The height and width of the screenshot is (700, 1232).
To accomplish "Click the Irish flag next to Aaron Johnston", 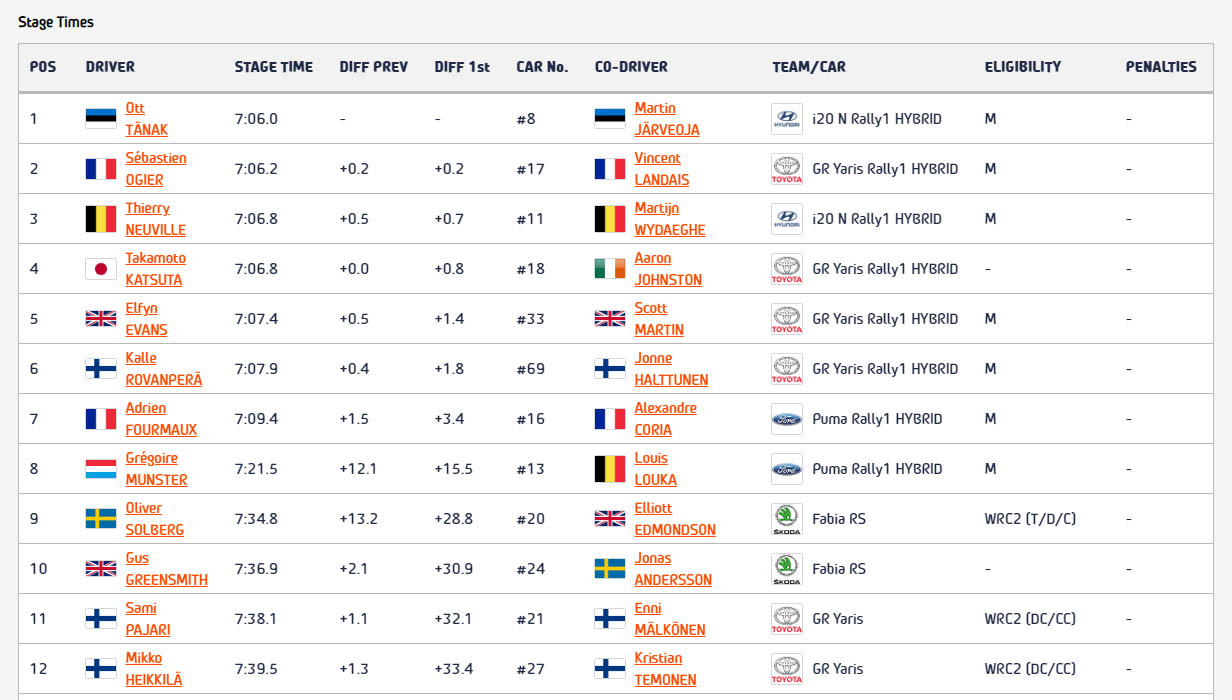I will point(610,269).
